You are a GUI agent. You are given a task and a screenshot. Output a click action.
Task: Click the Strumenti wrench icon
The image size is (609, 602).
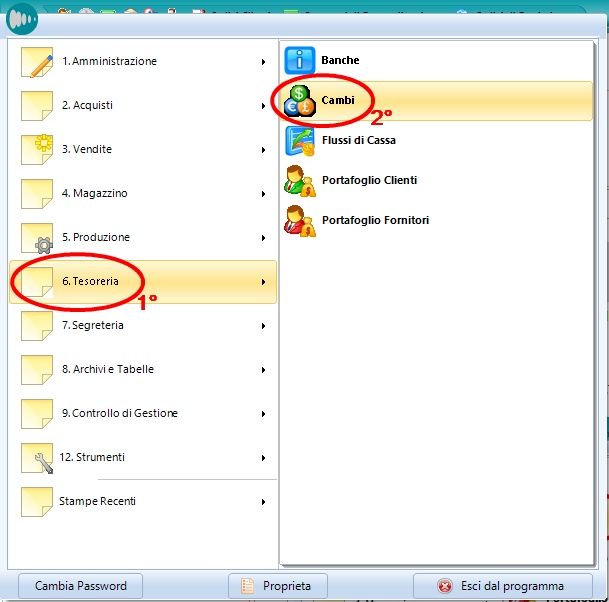[x=37, y=458]
